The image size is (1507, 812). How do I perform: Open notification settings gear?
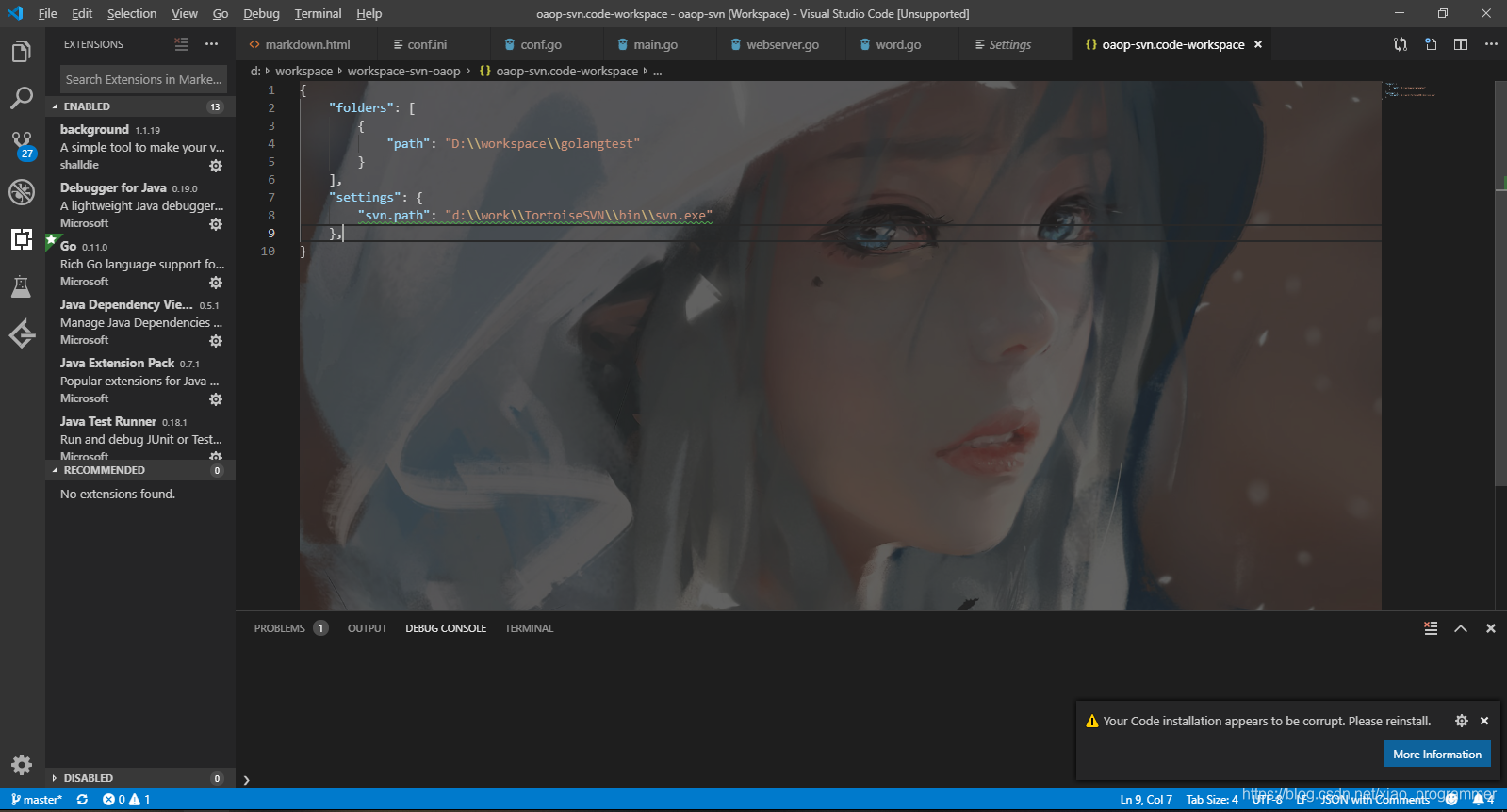coord(1462,721)
